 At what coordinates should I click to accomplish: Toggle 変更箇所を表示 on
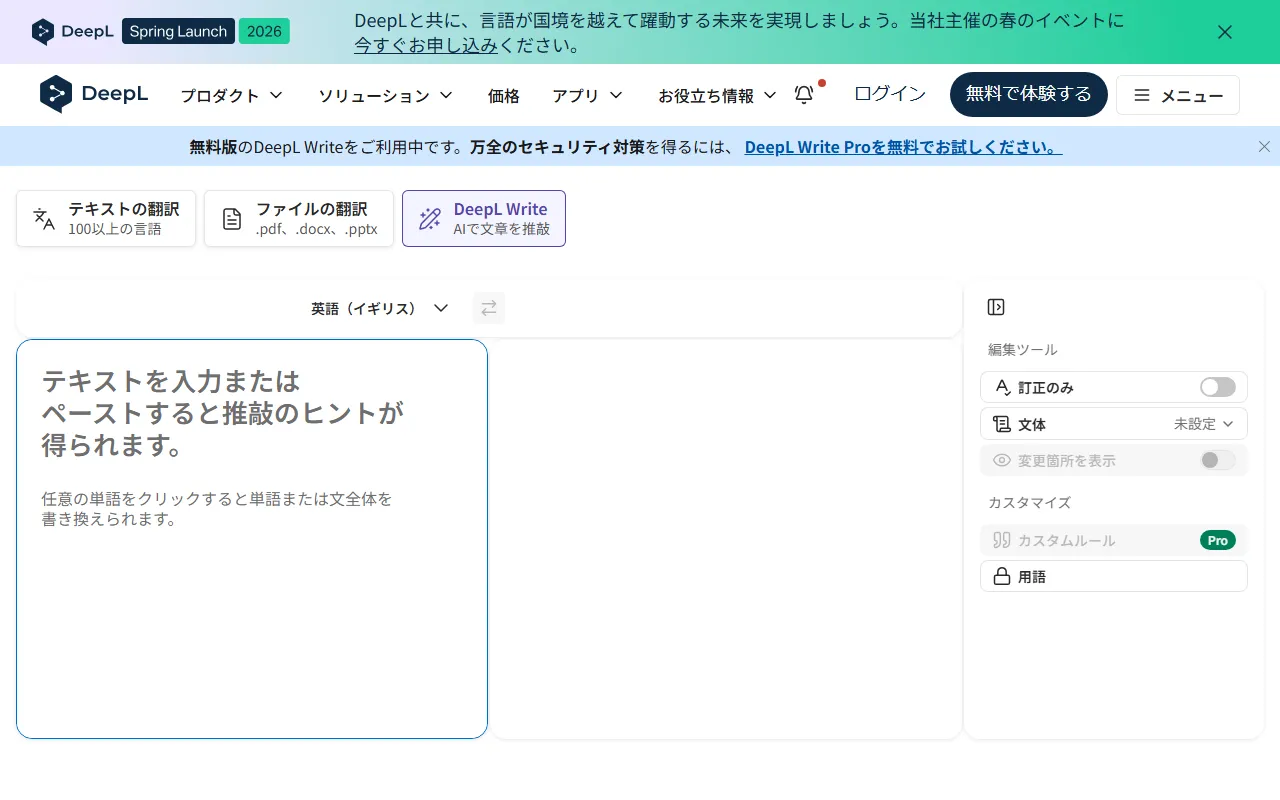click(x=1217, y=460)
